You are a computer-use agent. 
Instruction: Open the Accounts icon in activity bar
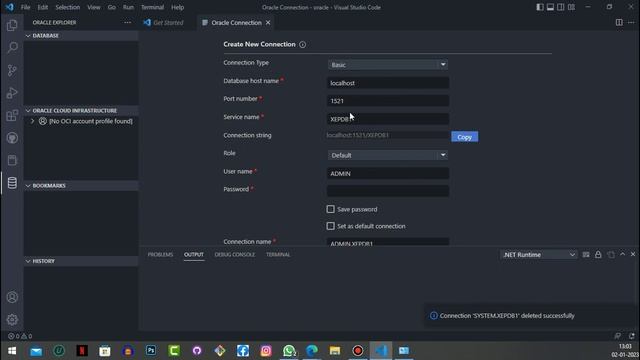click(x=12, y=297)
